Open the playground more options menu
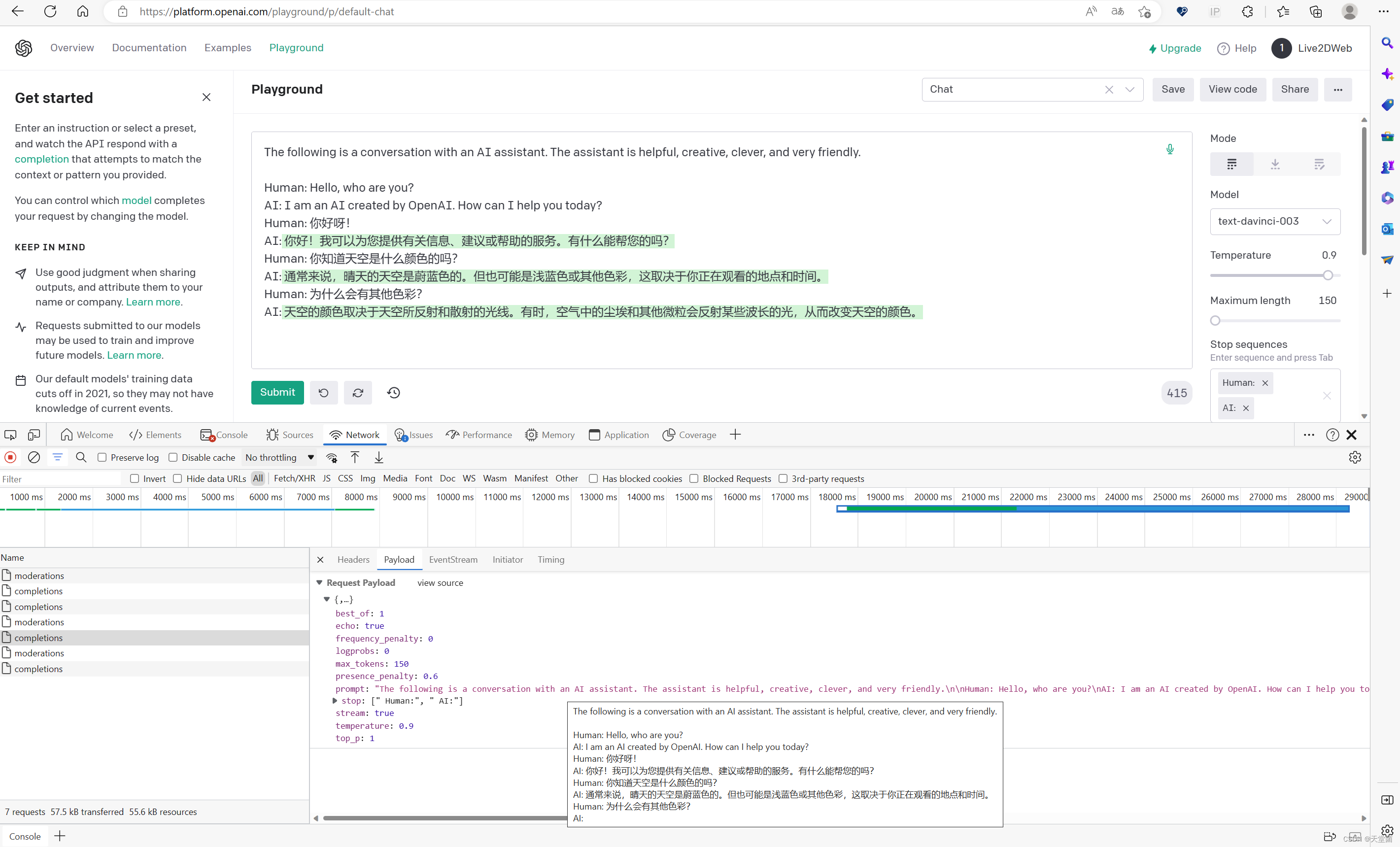 (1337, 90)
